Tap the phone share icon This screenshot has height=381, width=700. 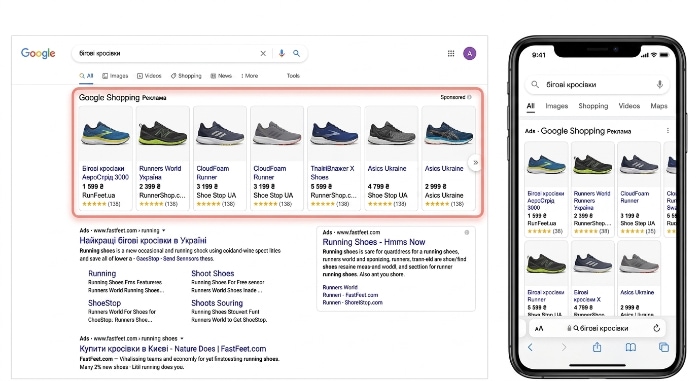[x=597, y=347]
